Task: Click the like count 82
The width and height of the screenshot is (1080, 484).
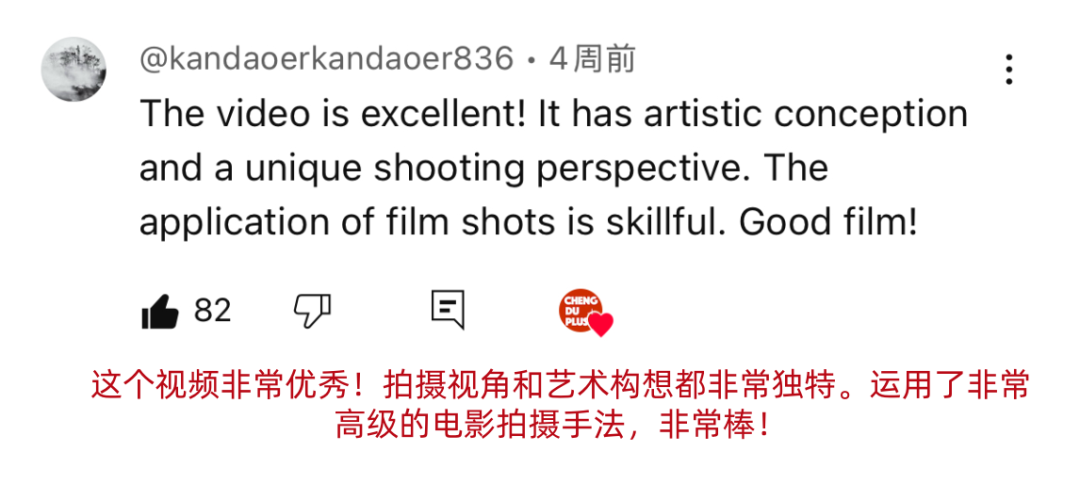Action: pyautogui.click(x=212, y=311)
